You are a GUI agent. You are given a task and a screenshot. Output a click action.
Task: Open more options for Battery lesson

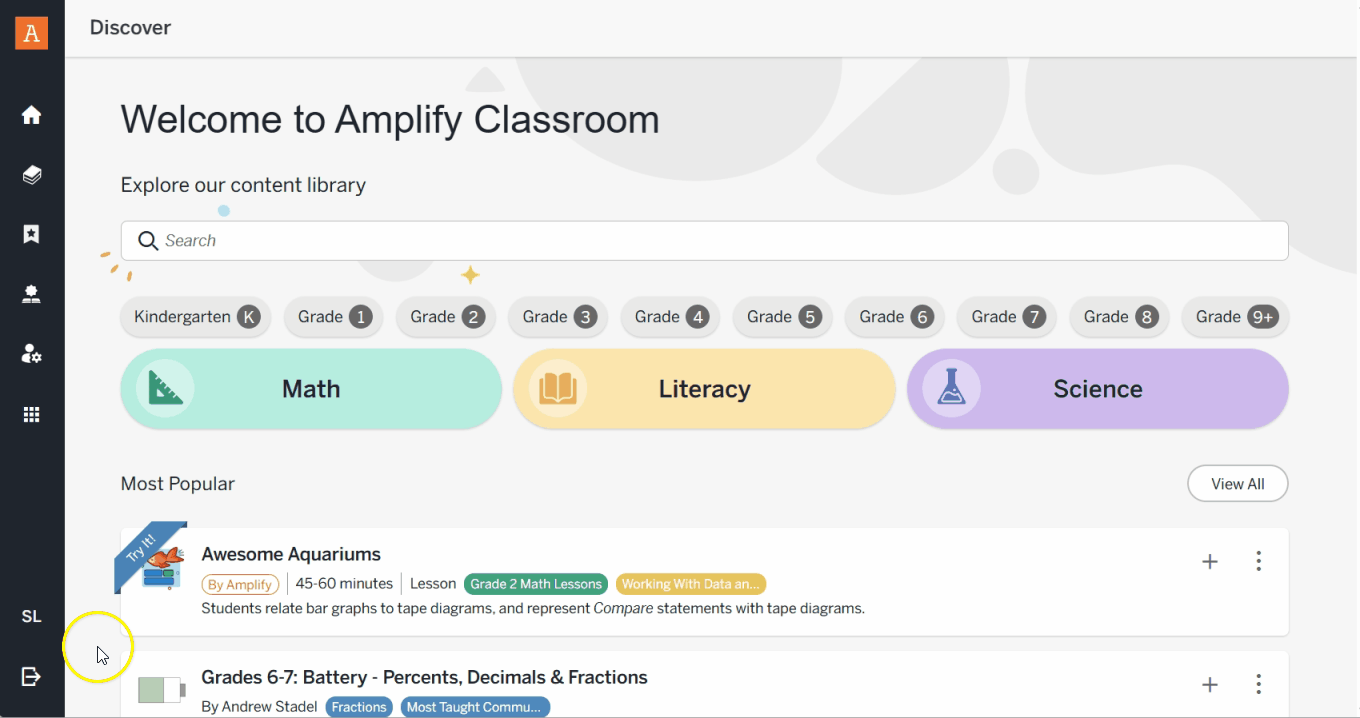click(x=1258, y=684)
